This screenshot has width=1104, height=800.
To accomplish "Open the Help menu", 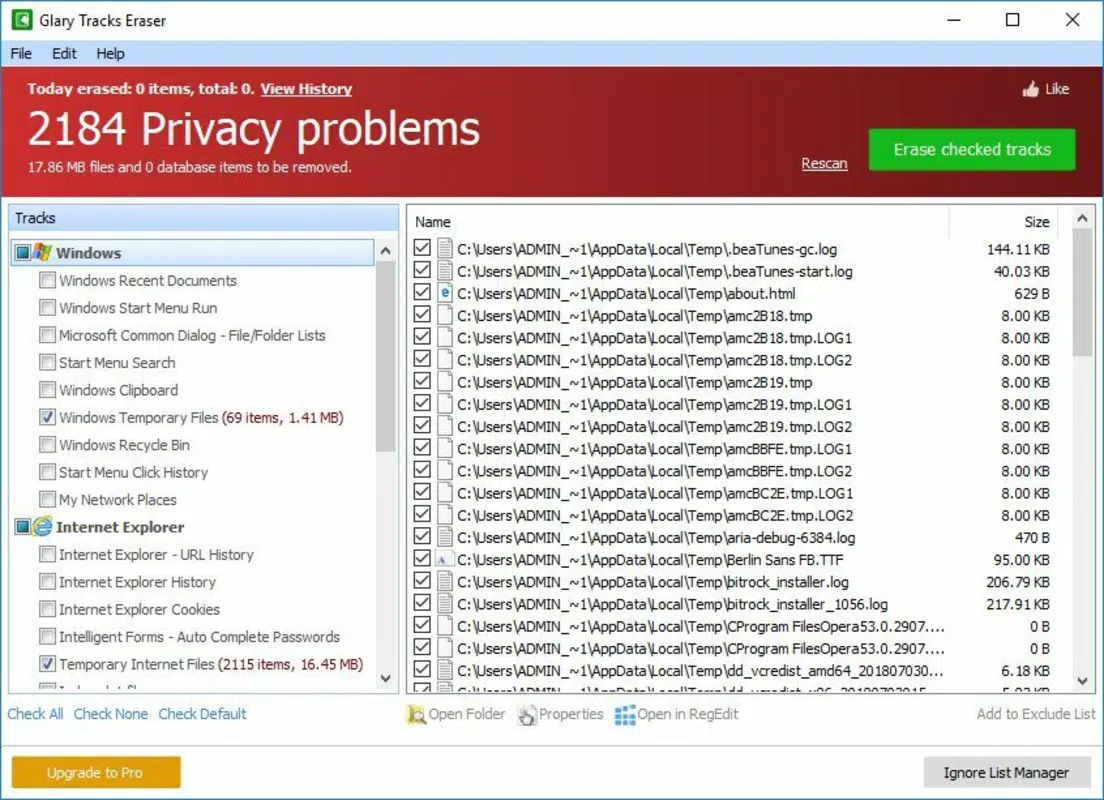I will tap(111, 54).
